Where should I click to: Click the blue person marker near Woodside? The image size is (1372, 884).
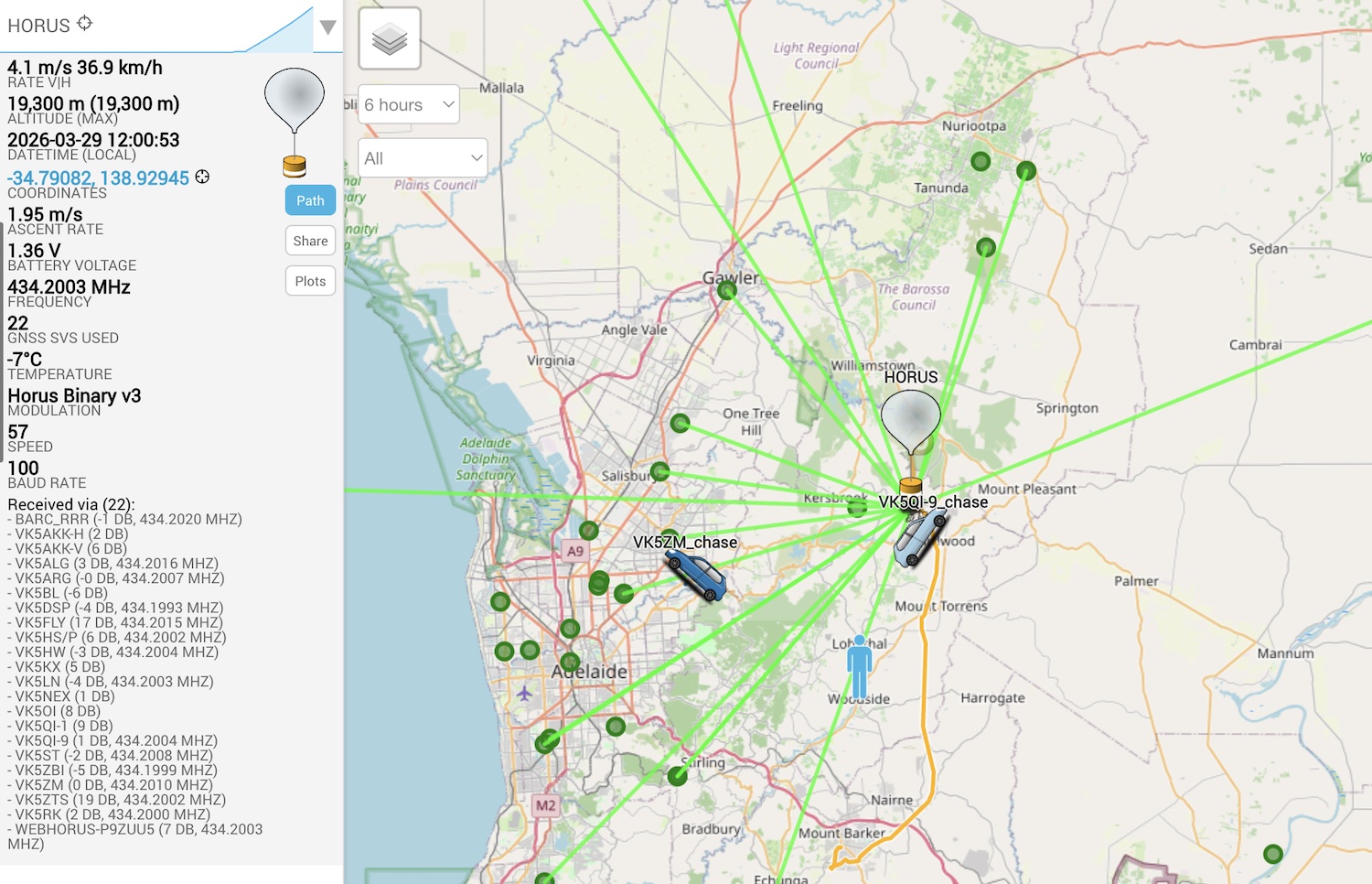(859, 665)
